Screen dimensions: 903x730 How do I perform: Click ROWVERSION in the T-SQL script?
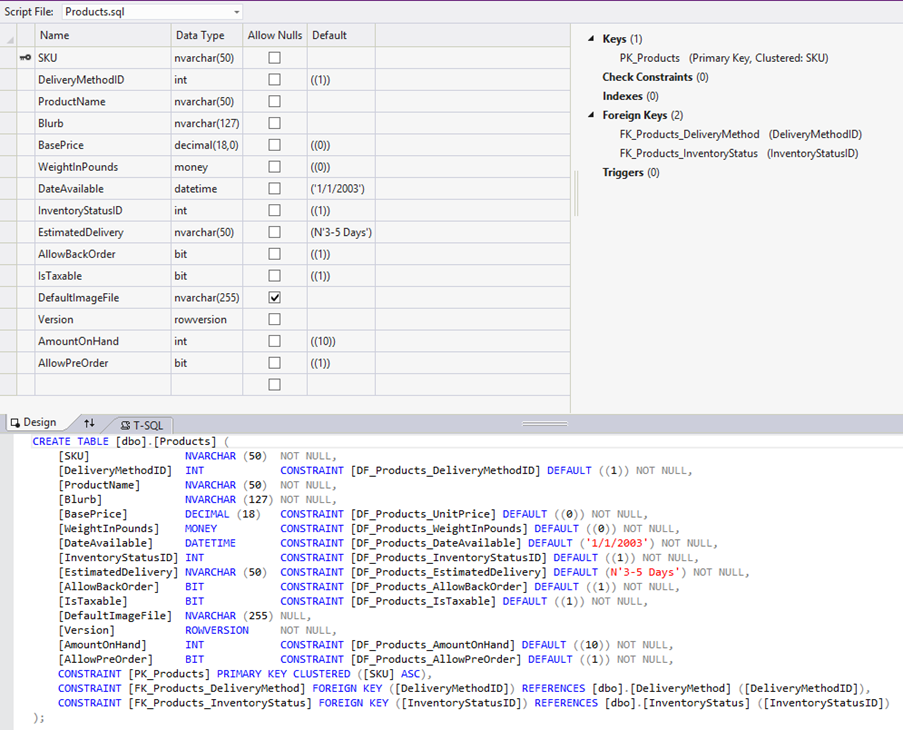[x=217, y=630]
